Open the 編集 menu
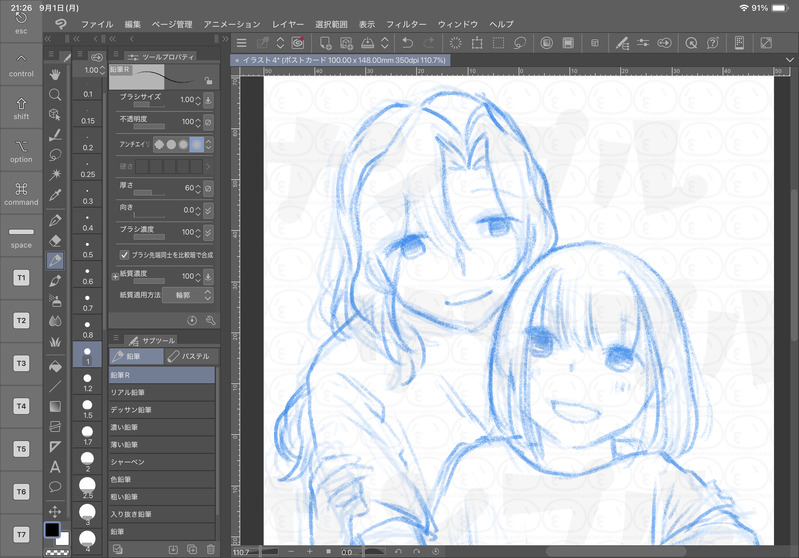This screenshot has width=799, height=558. (132, 24)
